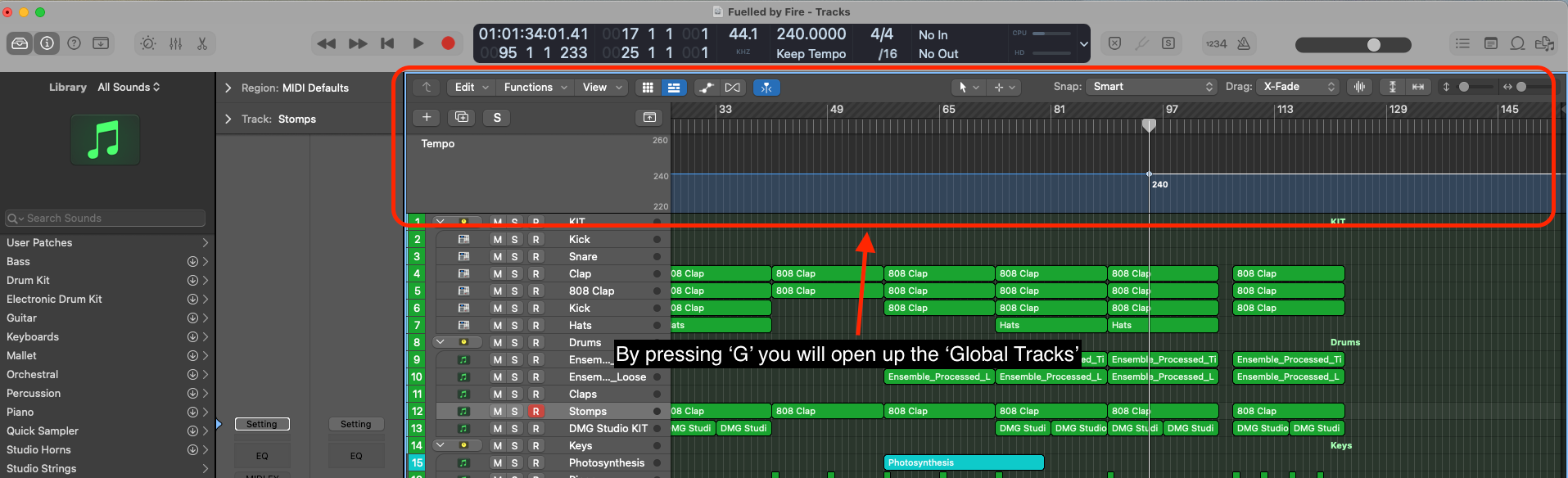Click the global Solo S button in track header
This screenshot has width=1568, height=478.
tap(497, 118)
